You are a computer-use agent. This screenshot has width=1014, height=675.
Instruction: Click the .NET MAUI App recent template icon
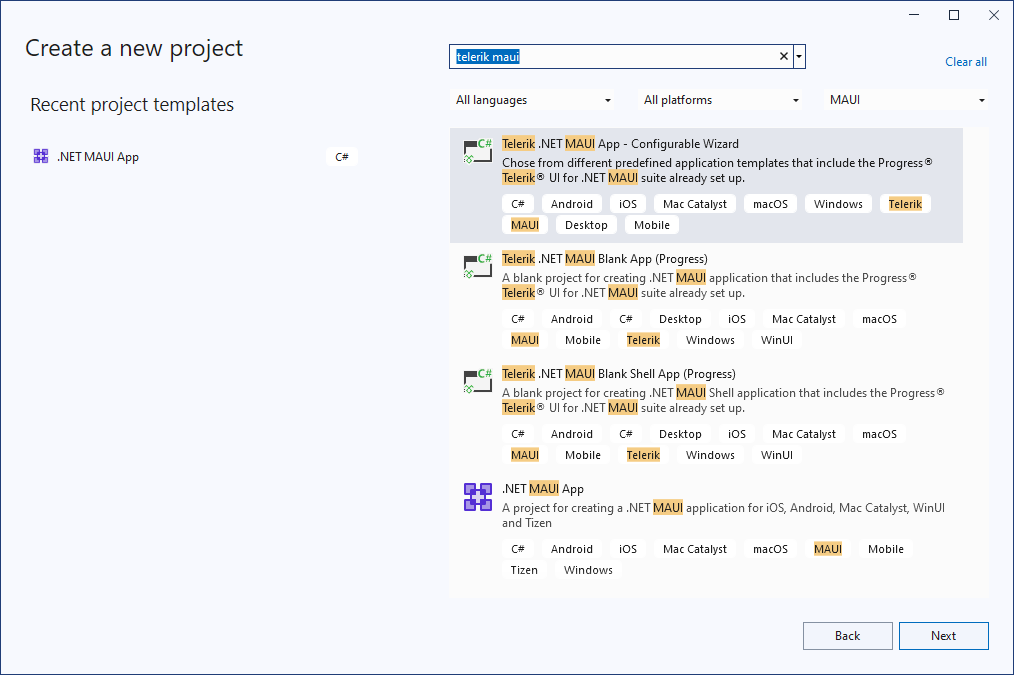pyautogui.click(x=41, y=156)
